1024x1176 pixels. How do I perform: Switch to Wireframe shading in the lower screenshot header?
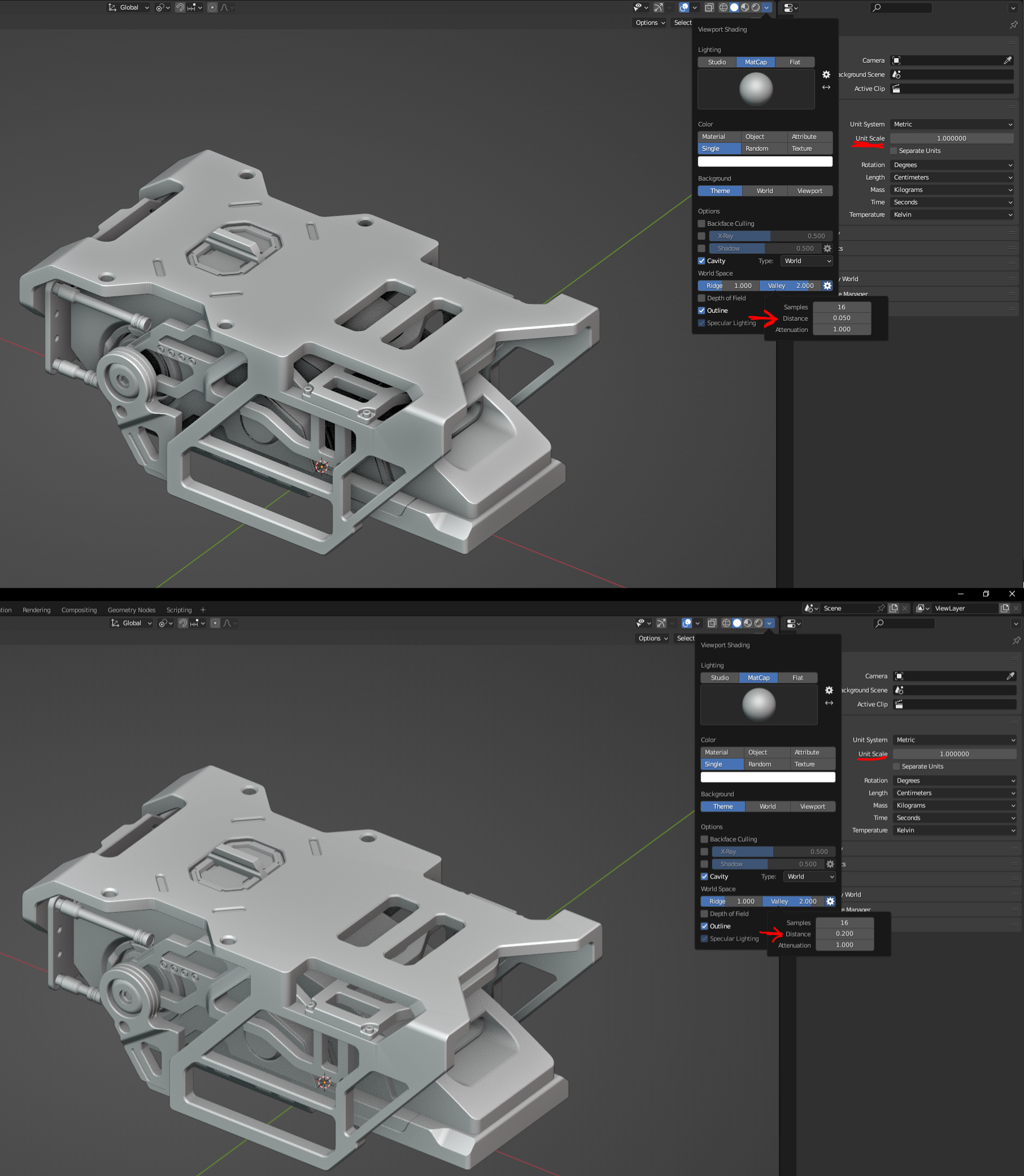[x=726, y=623]
